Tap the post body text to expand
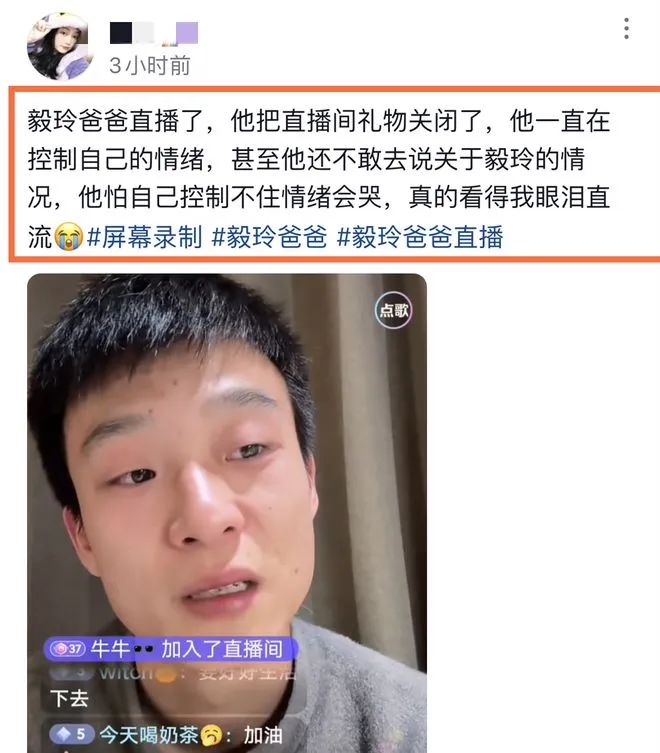This screenshot has width=660, height=753. point(319,179)
